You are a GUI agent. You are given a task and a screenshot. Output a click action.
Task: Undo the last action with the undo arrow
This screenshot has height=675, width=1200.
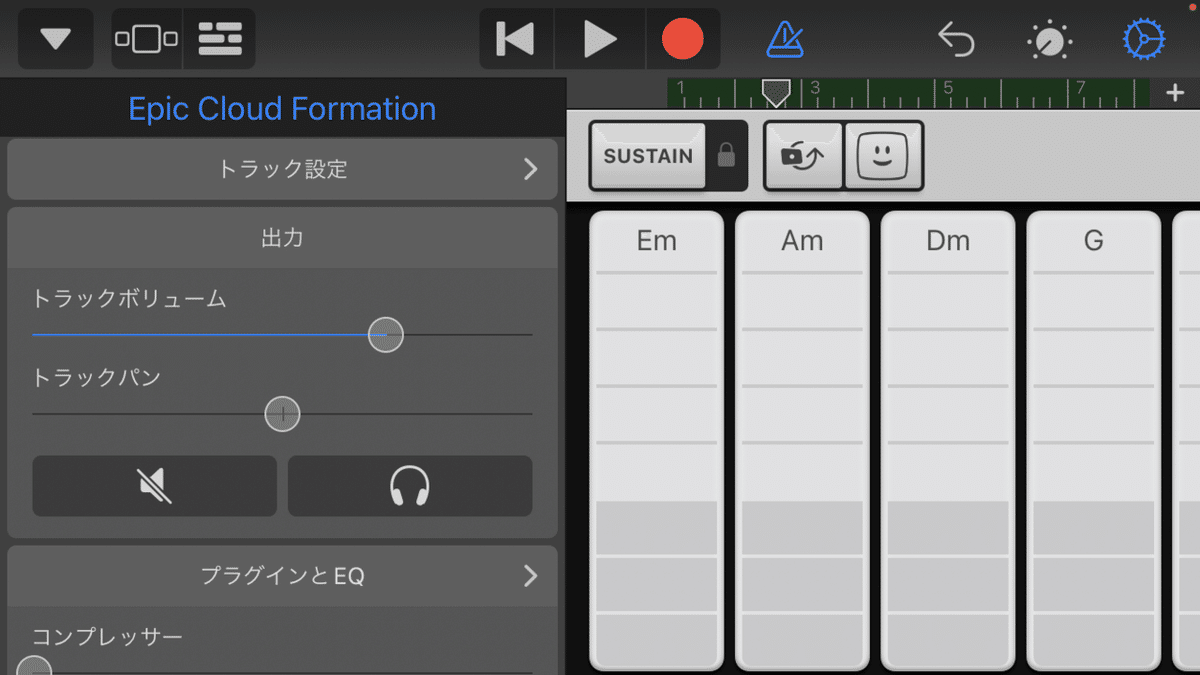tap(956, 39)
